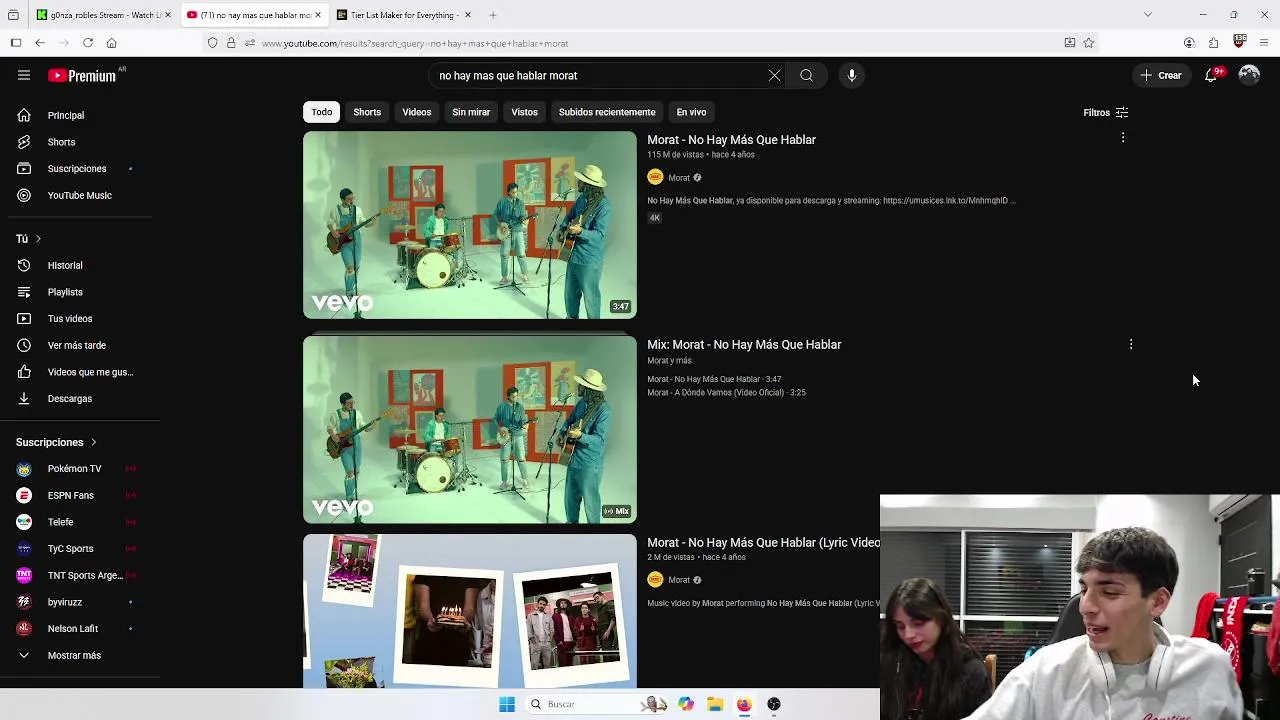Open Morat channel avatar on first result
Viewport: 1280px width, 720px height.
coord(655,177)
